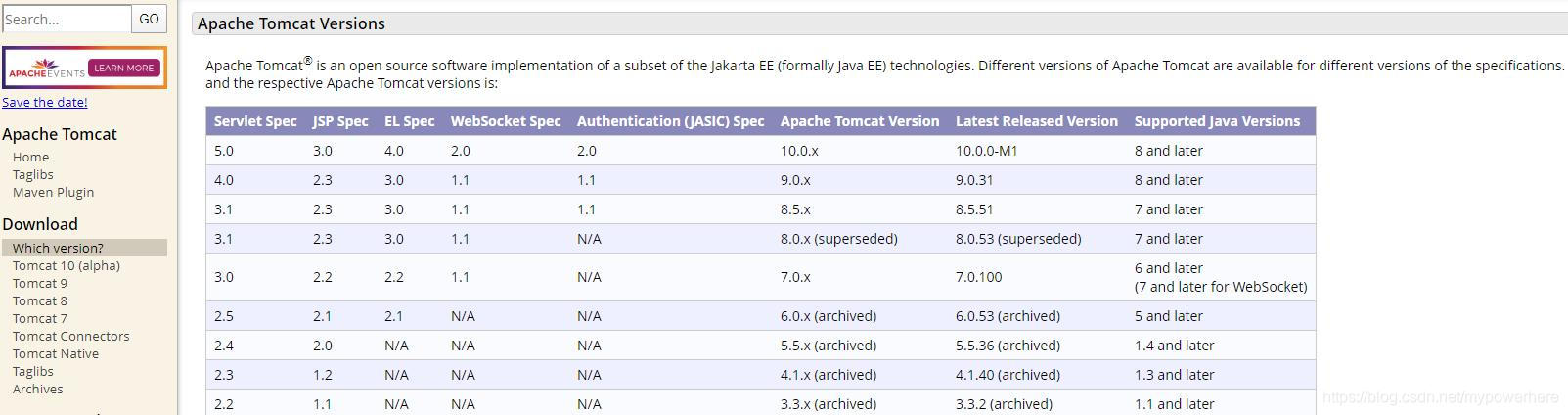Click the GO search button

point(149,19)
